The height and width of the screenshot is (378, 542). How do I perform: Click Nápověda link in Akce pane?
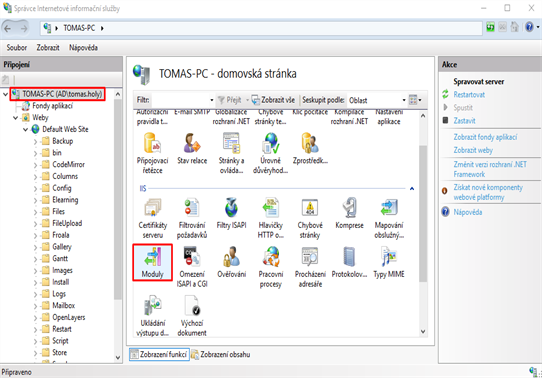click(x=468, y=212)
